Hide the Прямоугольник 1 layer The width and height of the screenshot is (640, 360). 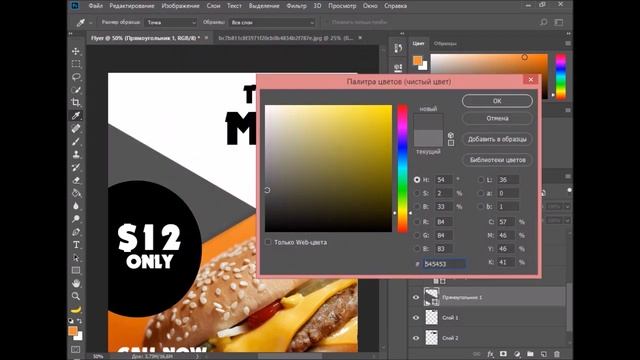point(416,297)
